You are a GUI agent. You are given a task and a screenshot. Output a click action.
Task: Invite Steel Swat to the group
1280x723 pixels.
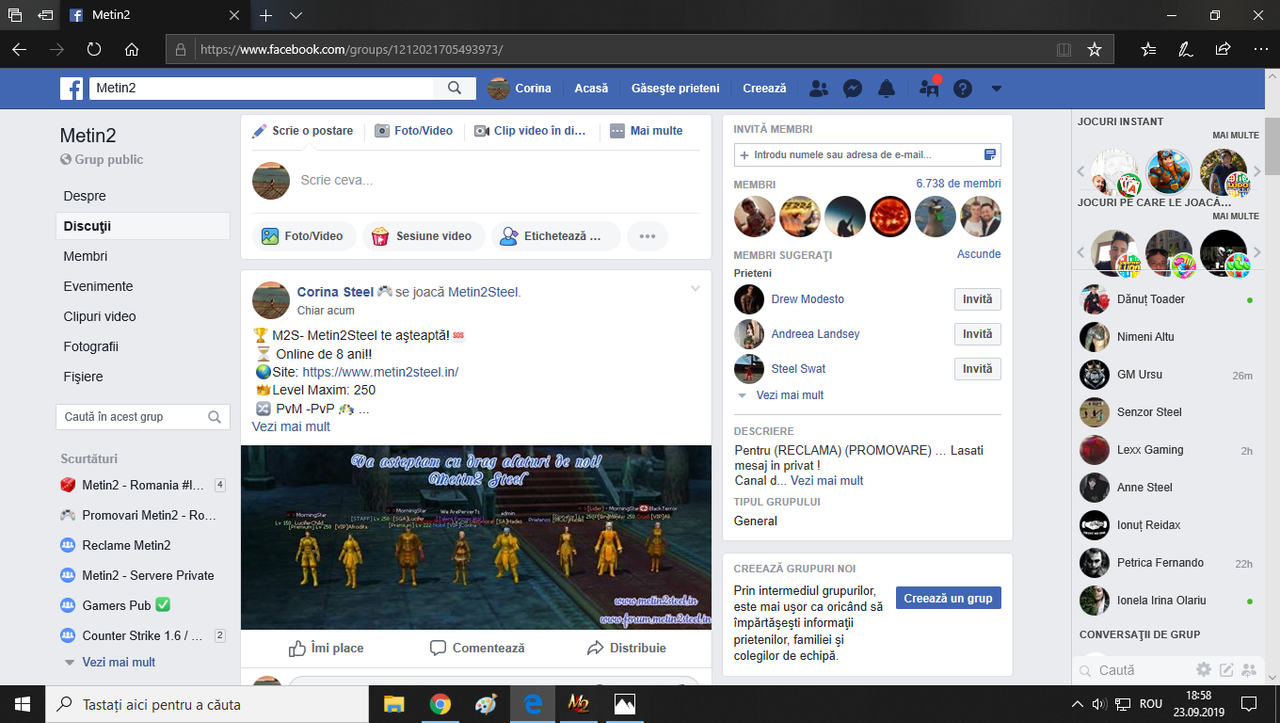pyautogui.click(x=977, y=369)
